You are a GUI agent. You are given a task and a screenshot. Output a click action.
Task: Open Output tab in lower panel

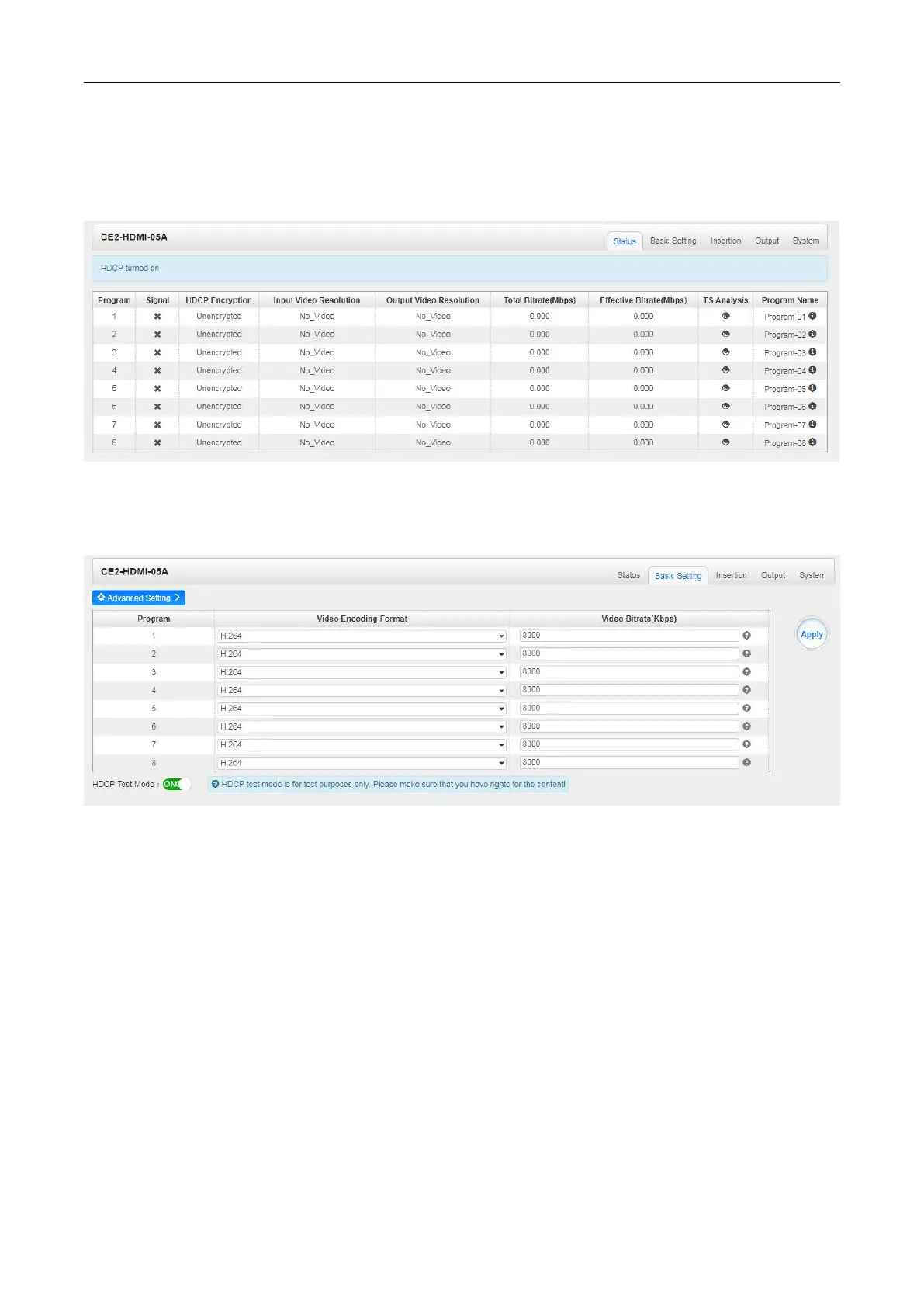pyautogui.click(x=773, y=575)
